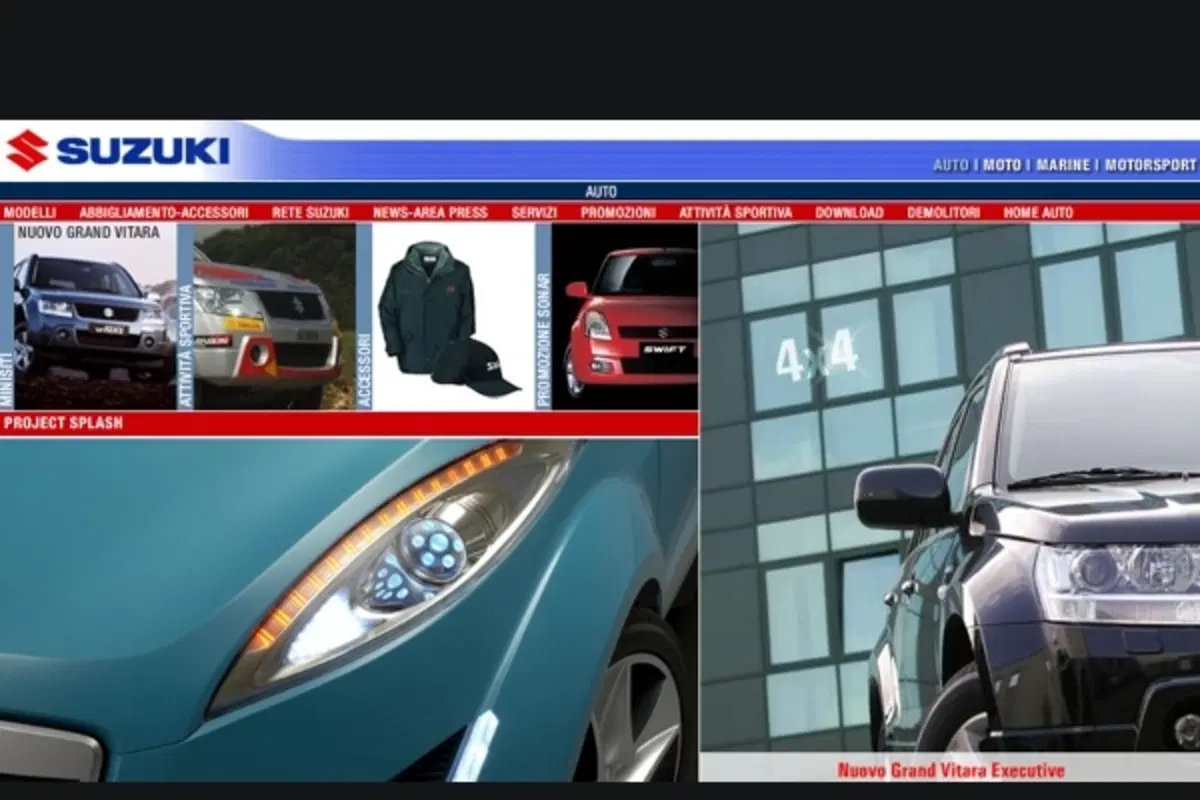Open the PROMOZIONI menu item
This screenshot has height=800, width=1200.
point(618,212)
